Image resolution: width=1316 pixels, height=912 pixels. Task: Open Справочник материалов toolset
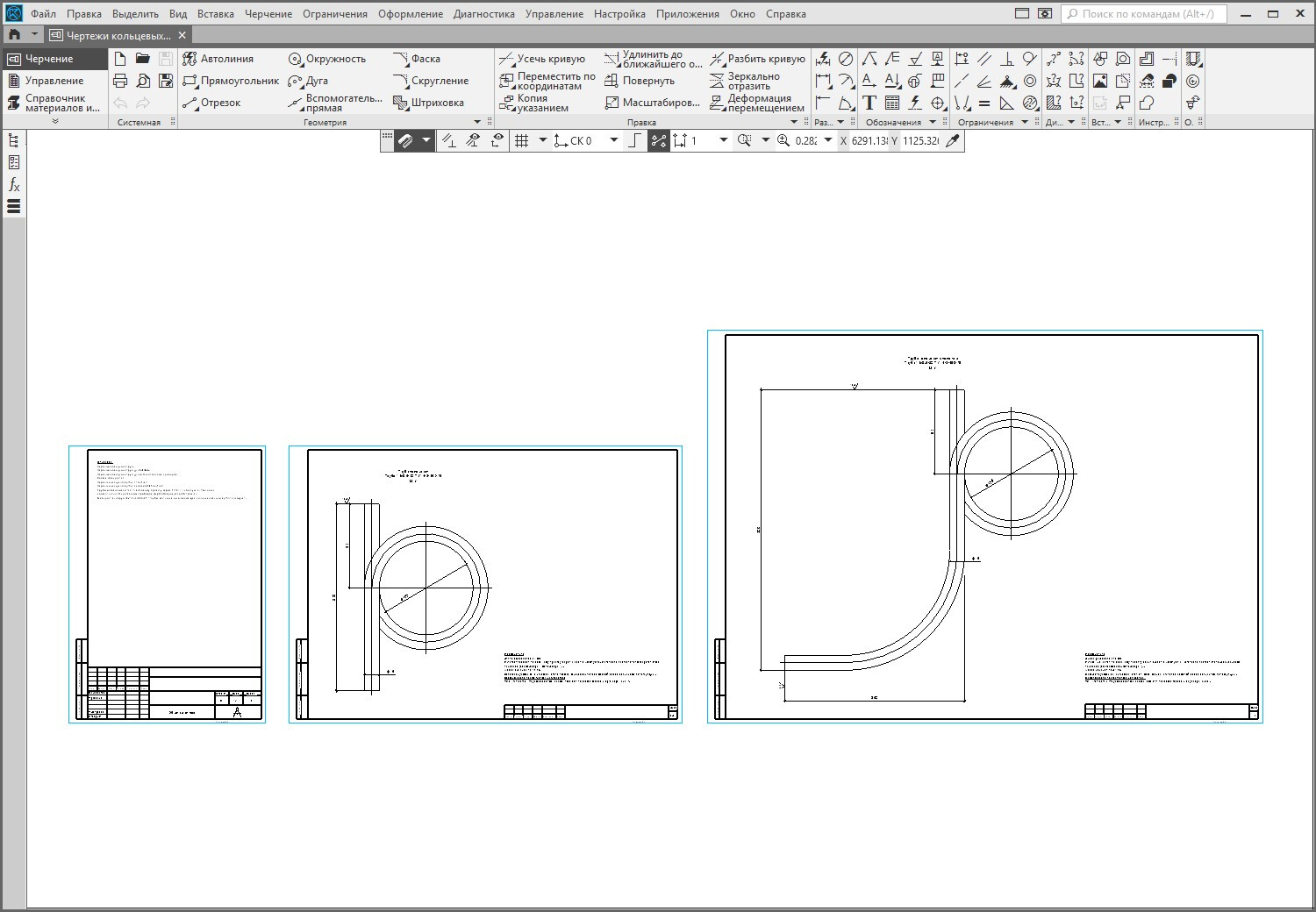pos(54,103)
